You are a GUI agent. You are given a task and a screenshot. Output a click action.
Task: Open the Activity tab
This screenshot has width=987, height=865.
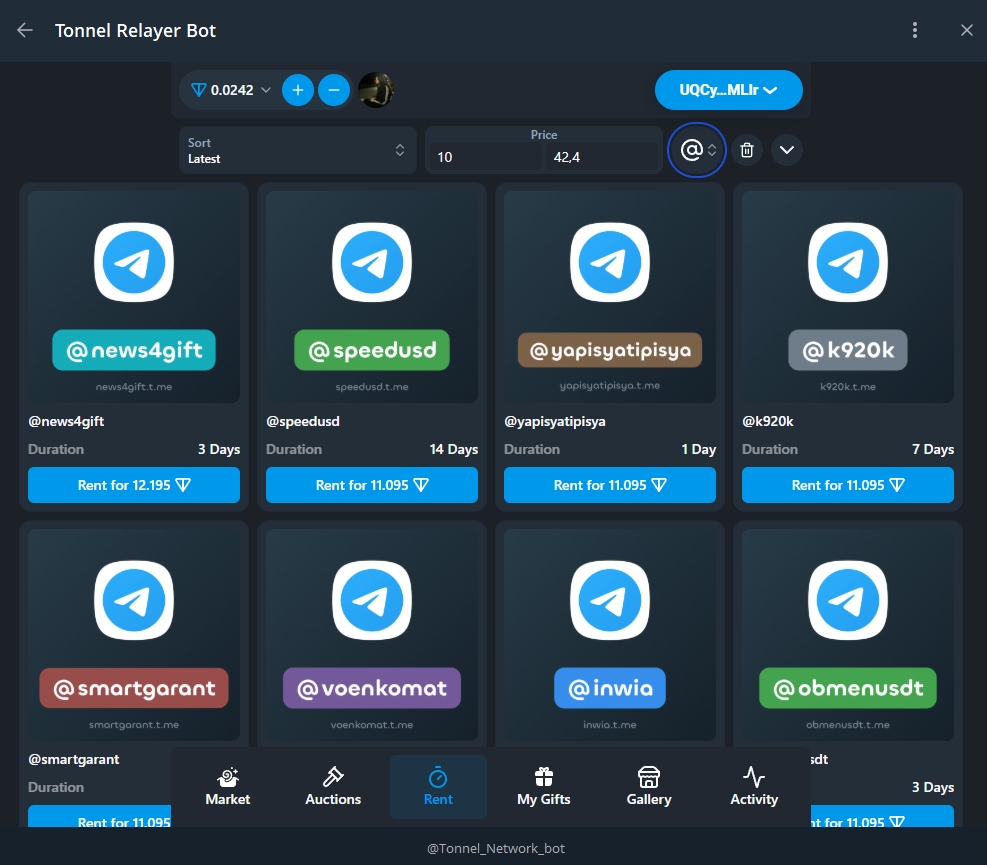coord(754,787)
